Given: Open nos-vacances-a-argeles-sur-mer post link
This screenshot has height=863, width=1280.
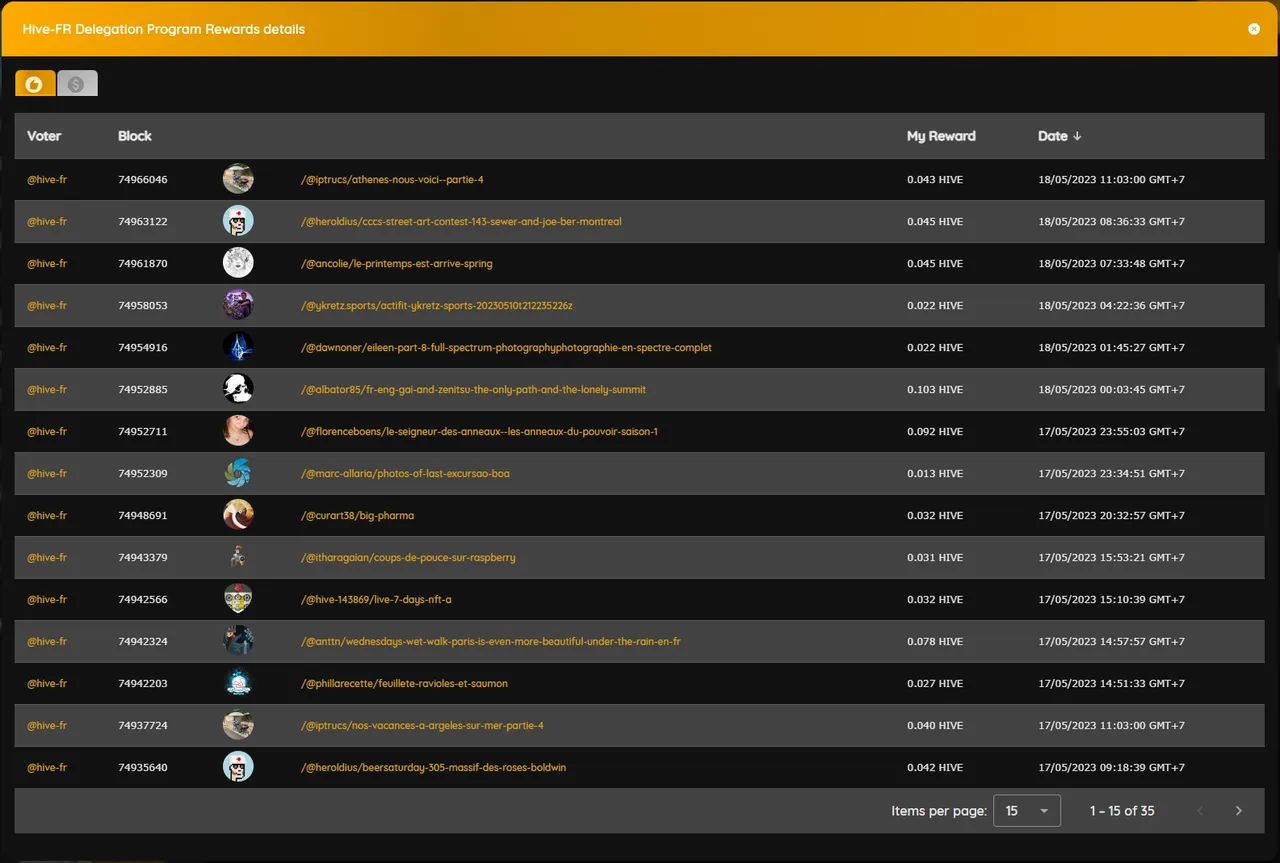Looking at the screenshot, I should (x=422, y=726).
